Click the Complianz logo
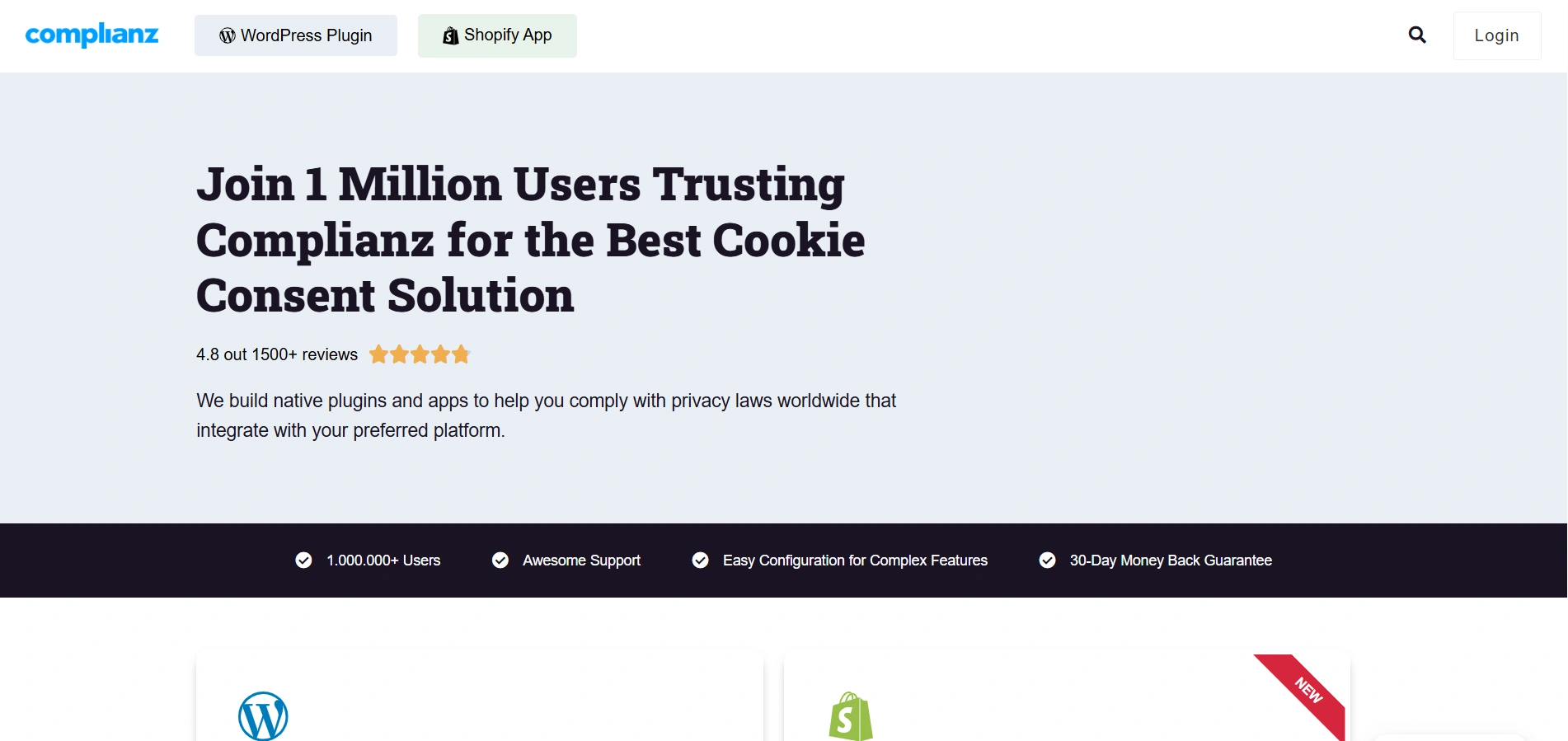This screenshot has width=1568, height=741. click(92, 35)
